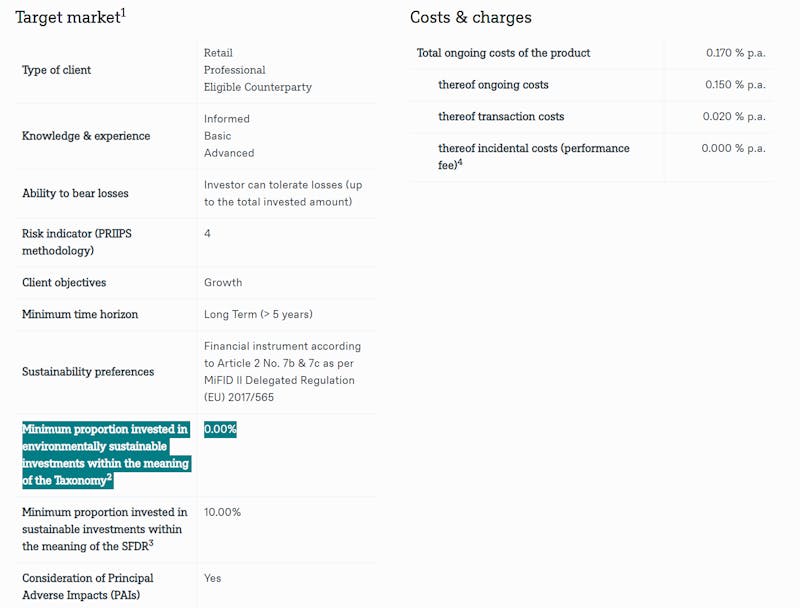Click the 0.000 % p.a. incidental costs value
Viewport: 800px width, 608px height.
[733, 148]
